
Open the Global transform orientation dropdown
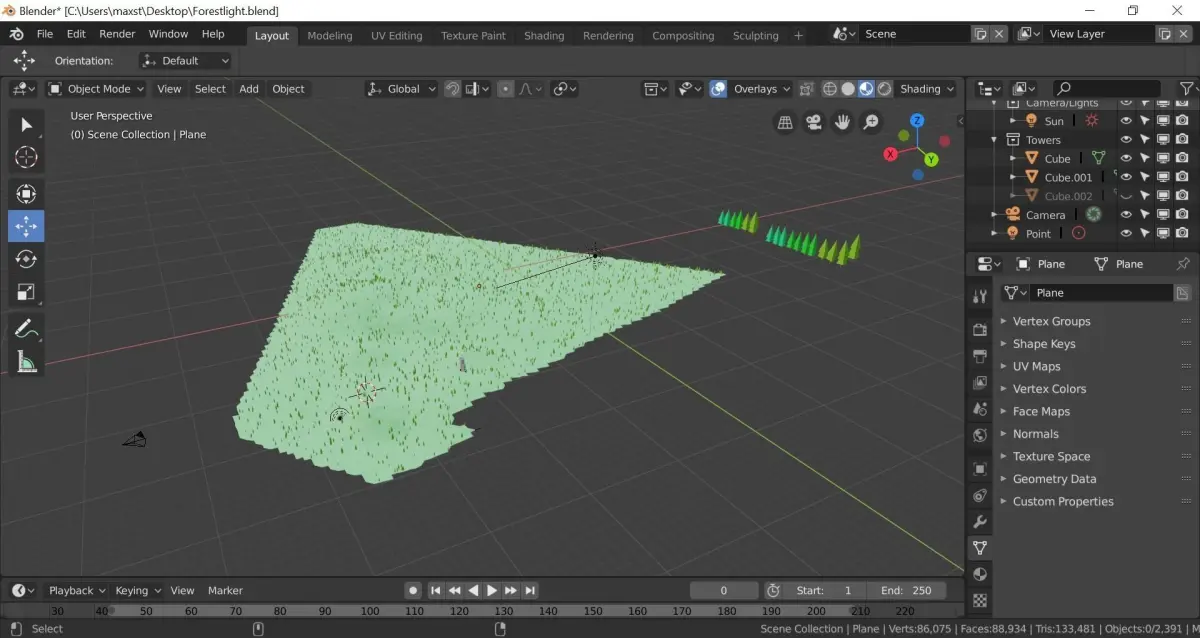coord(402,89)
